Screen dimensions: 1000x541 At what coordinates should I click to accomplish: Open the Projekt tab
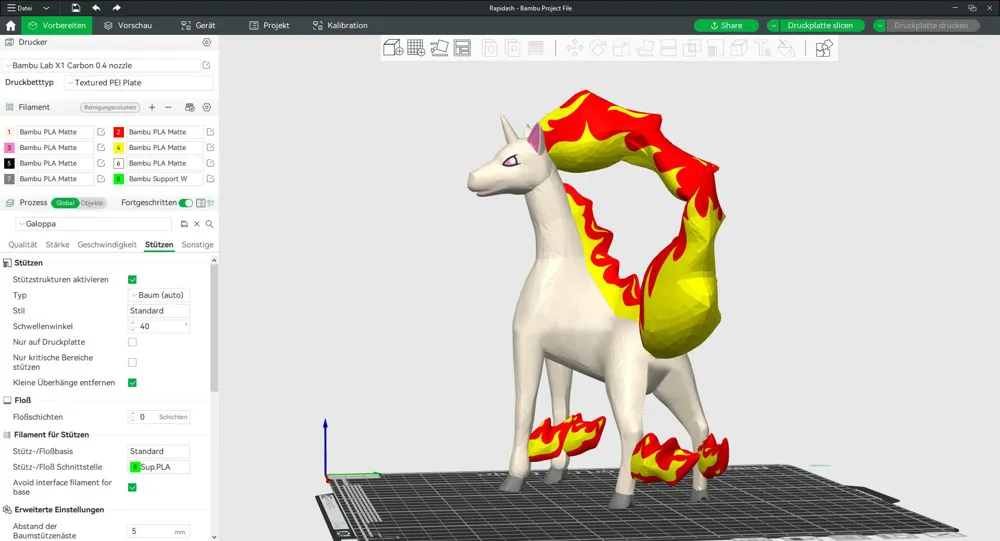point(269,26)
